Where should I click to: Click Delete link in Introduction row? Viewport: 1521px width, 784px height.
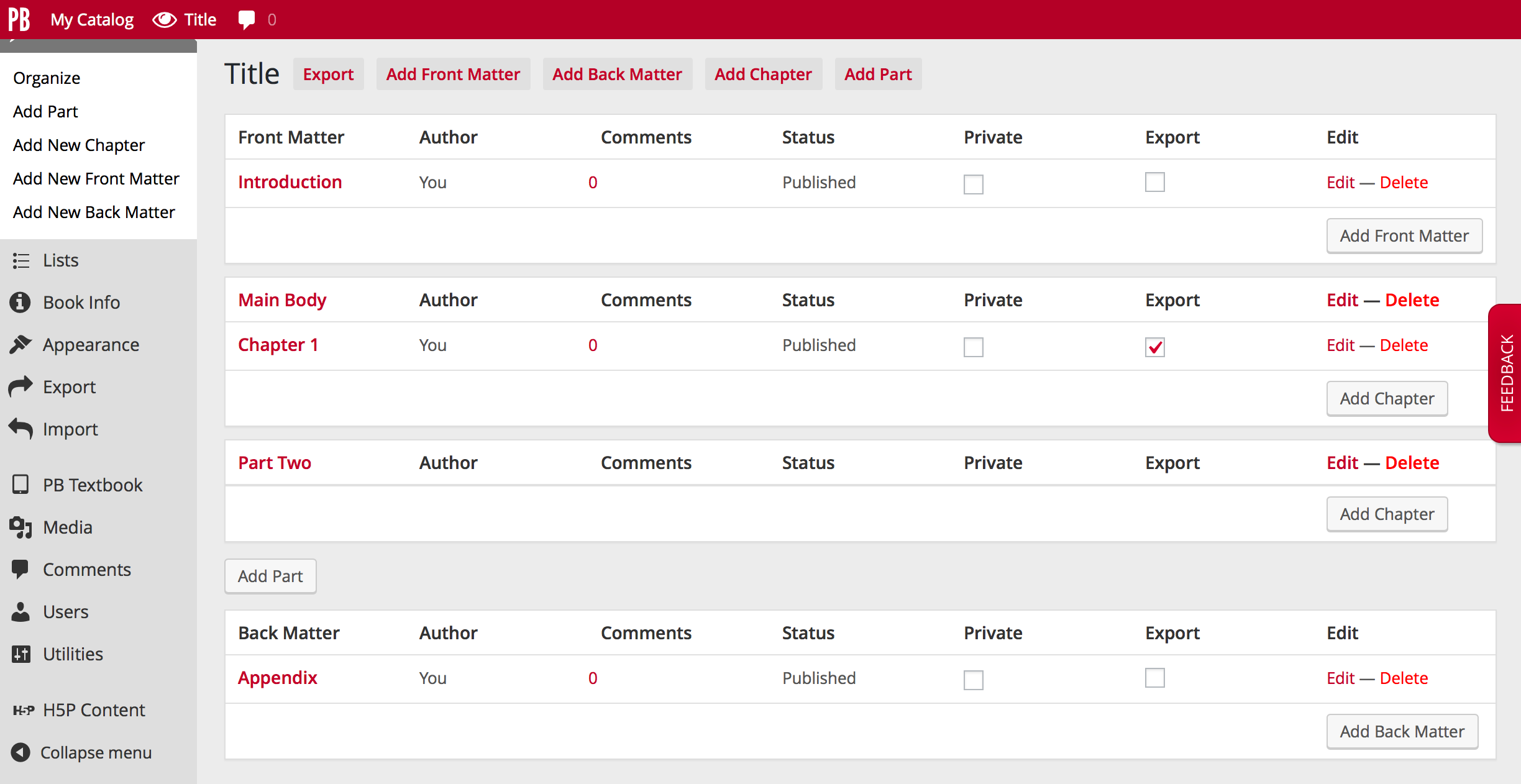coord(1404,182)
